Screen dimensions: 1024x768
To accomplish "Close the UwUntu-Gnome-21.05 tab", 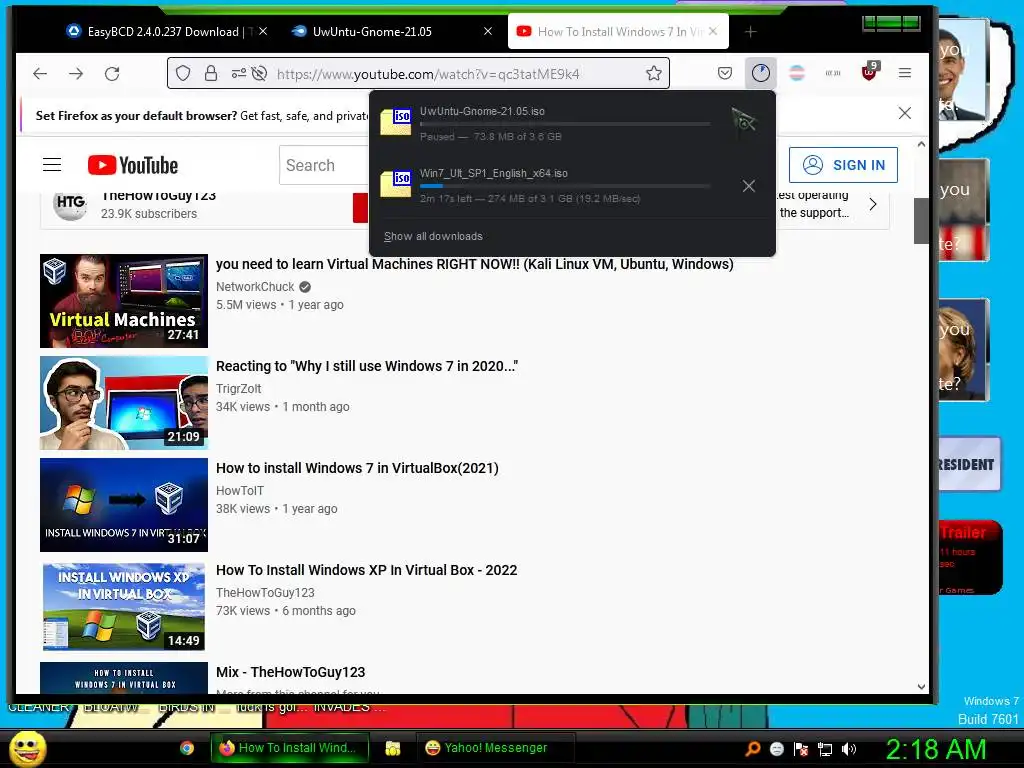I will point(488,31).
